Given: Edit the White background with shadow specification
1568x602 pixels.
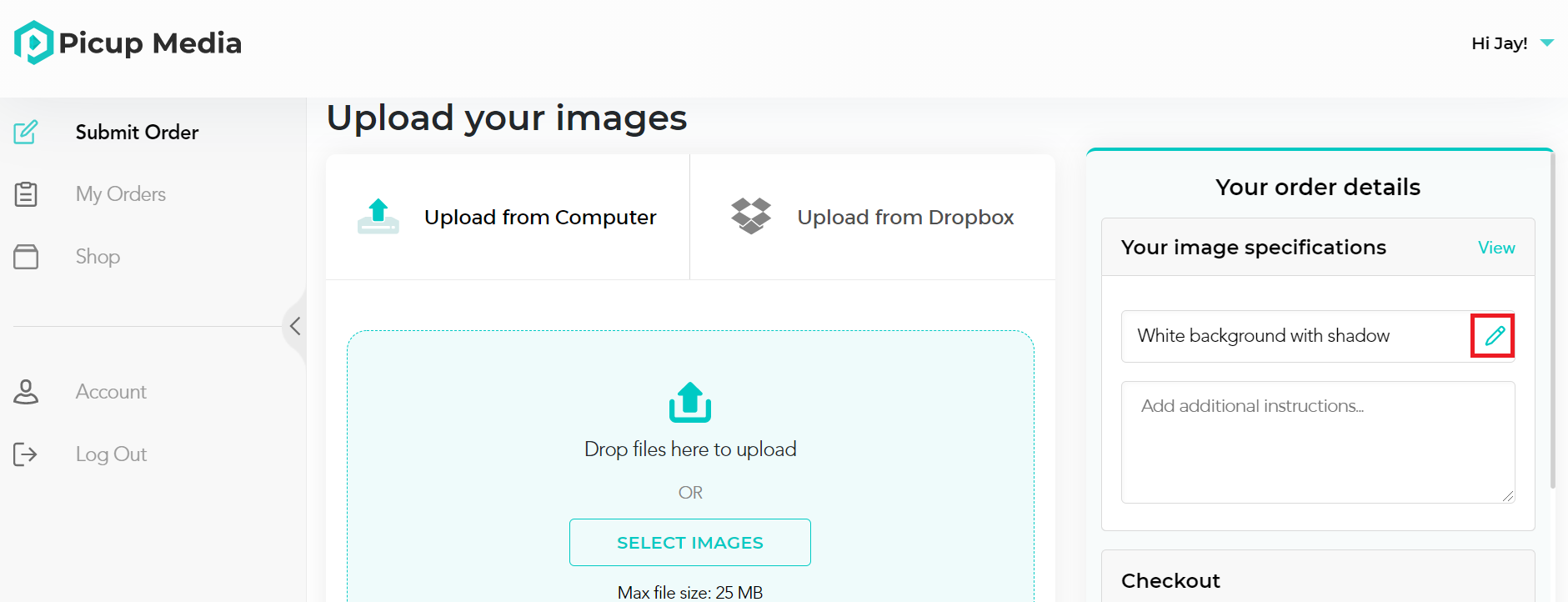Looking at the screenshot, I should (1493, 336).
